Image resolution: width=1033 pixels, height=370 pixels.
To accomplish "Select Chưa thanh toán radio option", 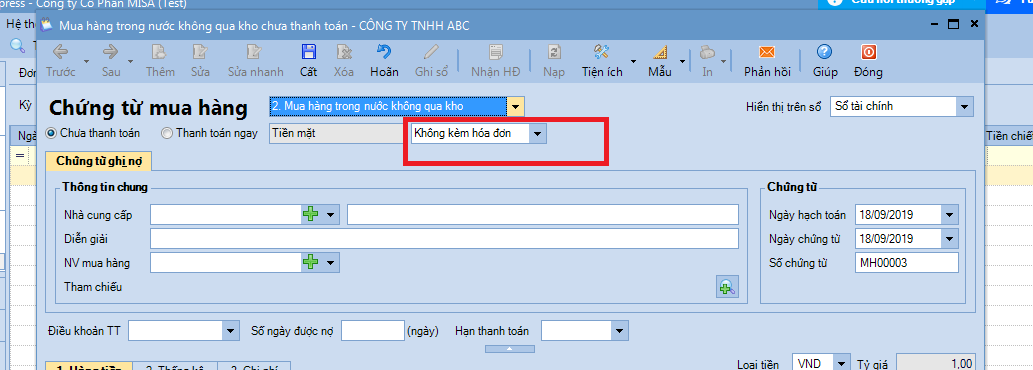I will 51,133.
